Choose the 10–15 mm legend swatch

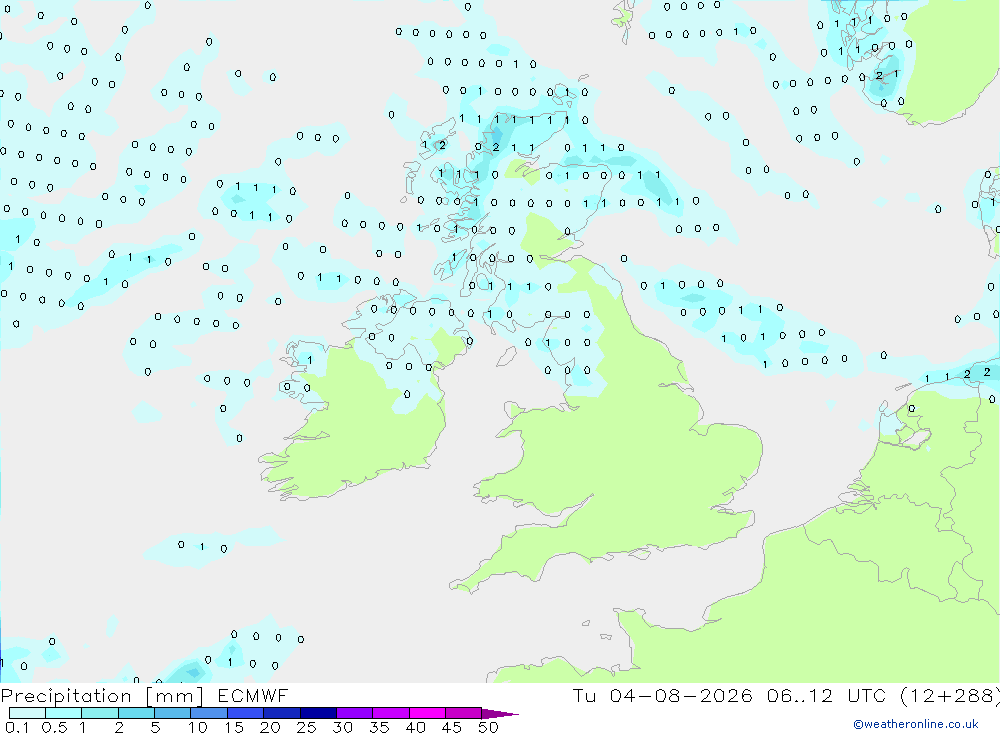(209, 713)
